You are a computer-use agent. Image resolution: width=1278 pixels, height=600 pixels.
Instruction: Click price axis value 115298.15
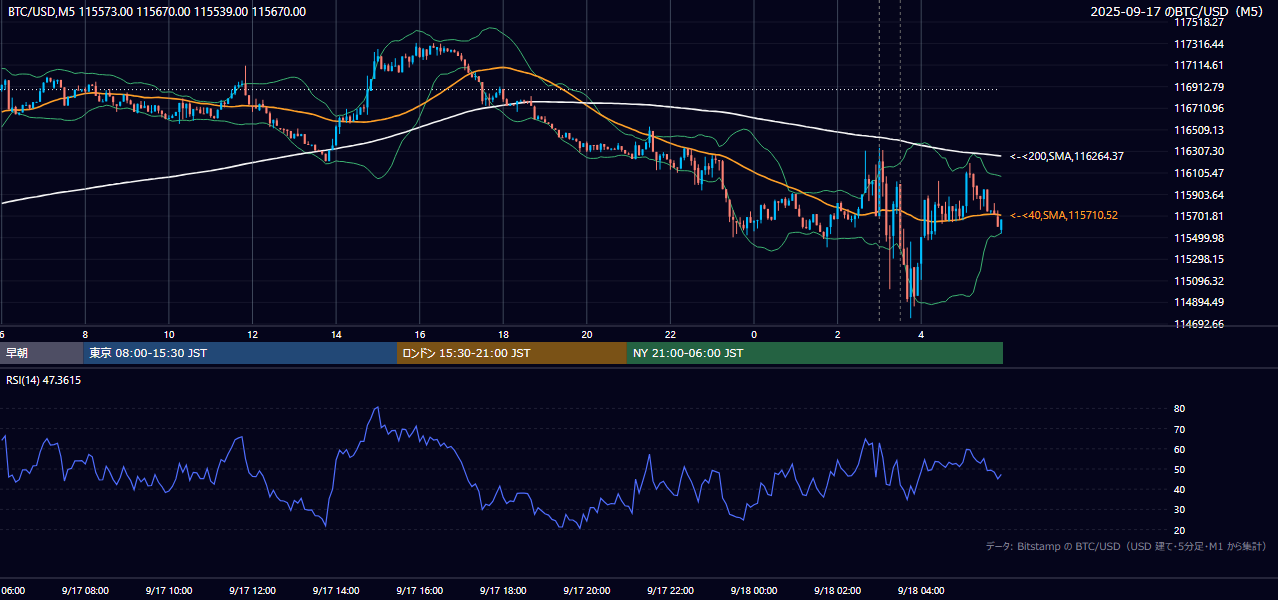(1198, 259)
